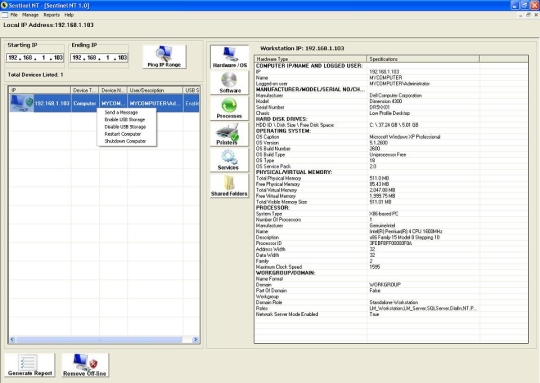
Task: Choose Restart Computer from context menu
Action: click(x=127, y=134)
